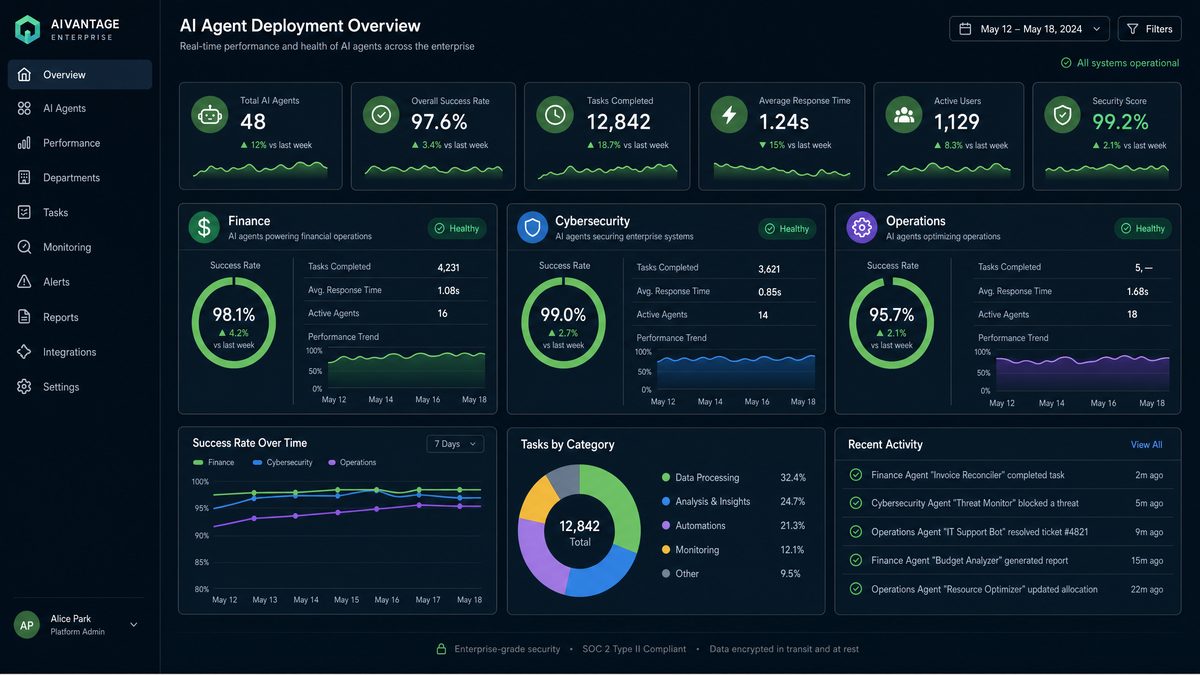This screenshot has width=1200, height=675.
Task: Click the blue Analysis & Insights legend dot
Action: 666,502
